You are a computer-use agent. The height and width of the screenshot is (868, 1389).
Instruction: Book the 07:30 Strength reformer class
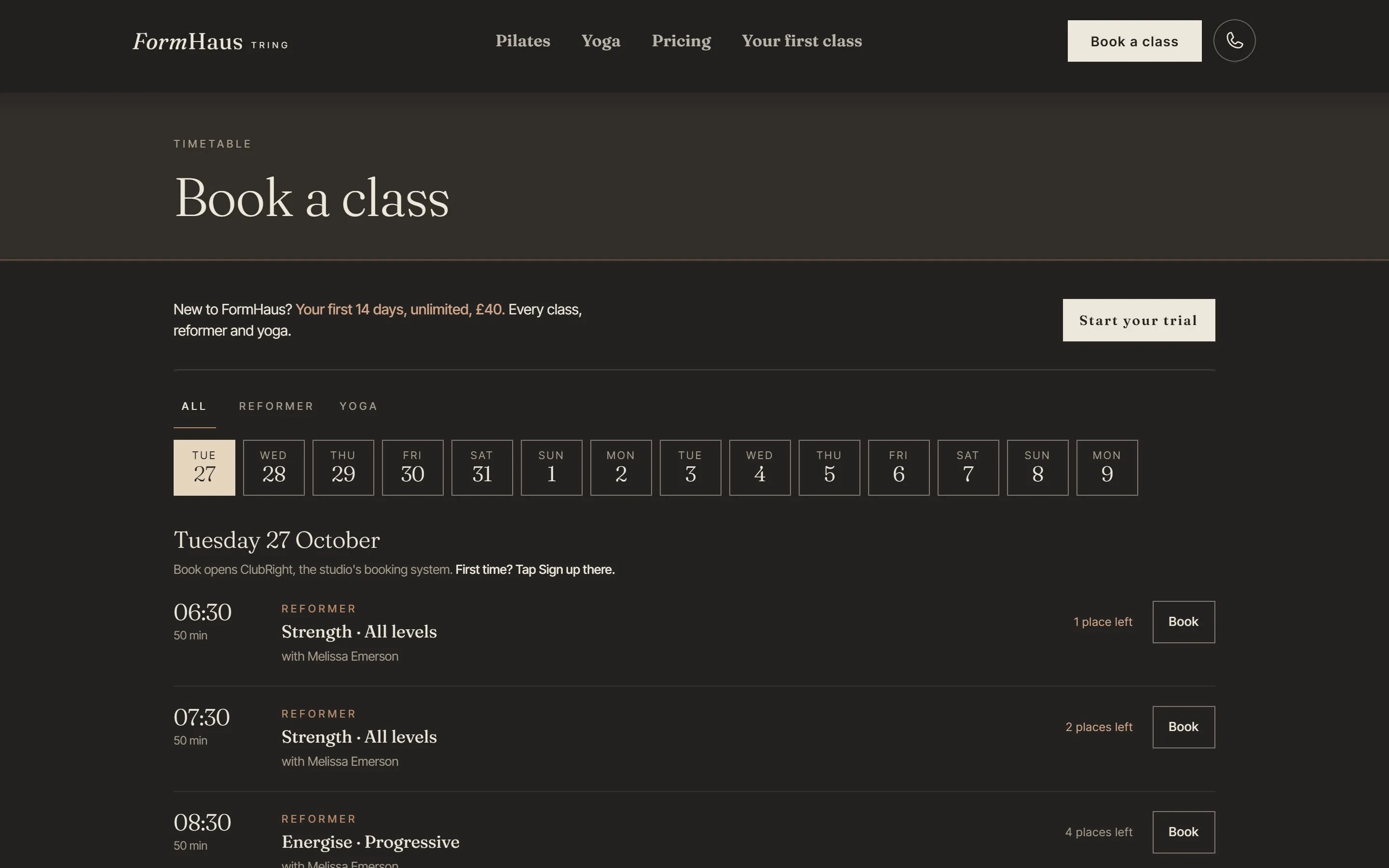click(1184, 727)
